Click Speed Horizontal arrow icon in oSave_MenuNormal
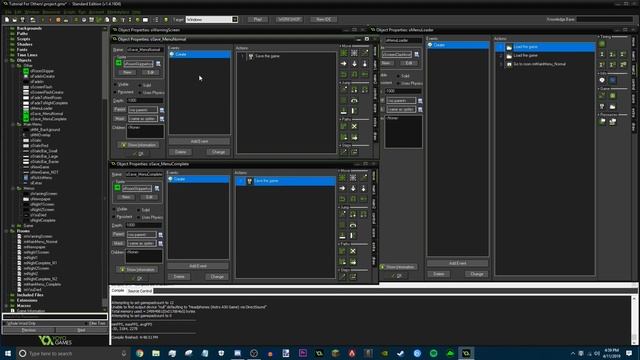The image size is (640, 360). tap(344, 64)
